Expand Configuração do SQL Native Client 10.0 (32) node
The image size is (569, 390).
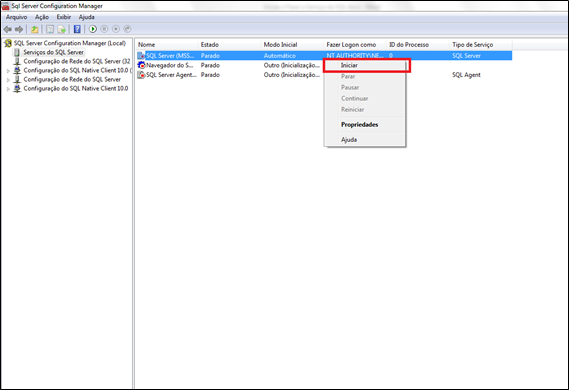[8, 71]
